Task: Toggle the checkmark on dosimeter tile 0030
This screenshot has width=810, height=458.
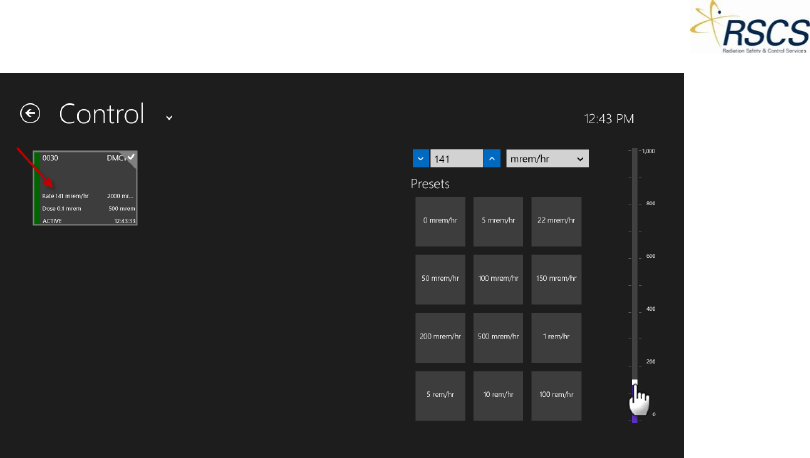Action: (131, 157)
